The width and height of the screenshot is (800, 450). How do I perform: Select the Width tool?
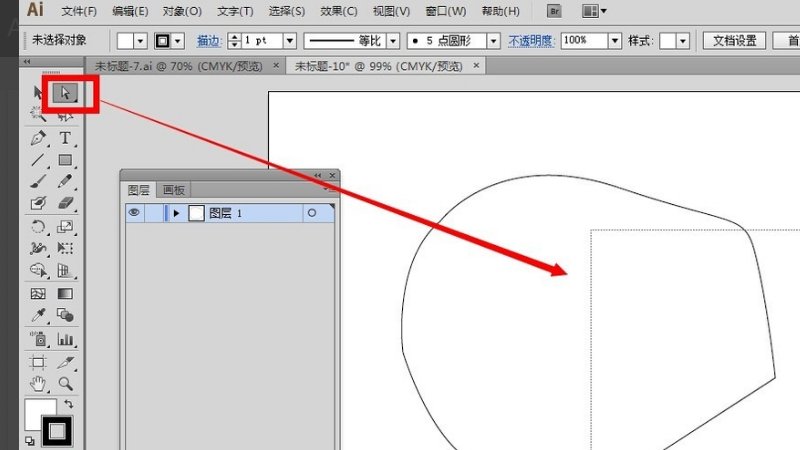38,248
